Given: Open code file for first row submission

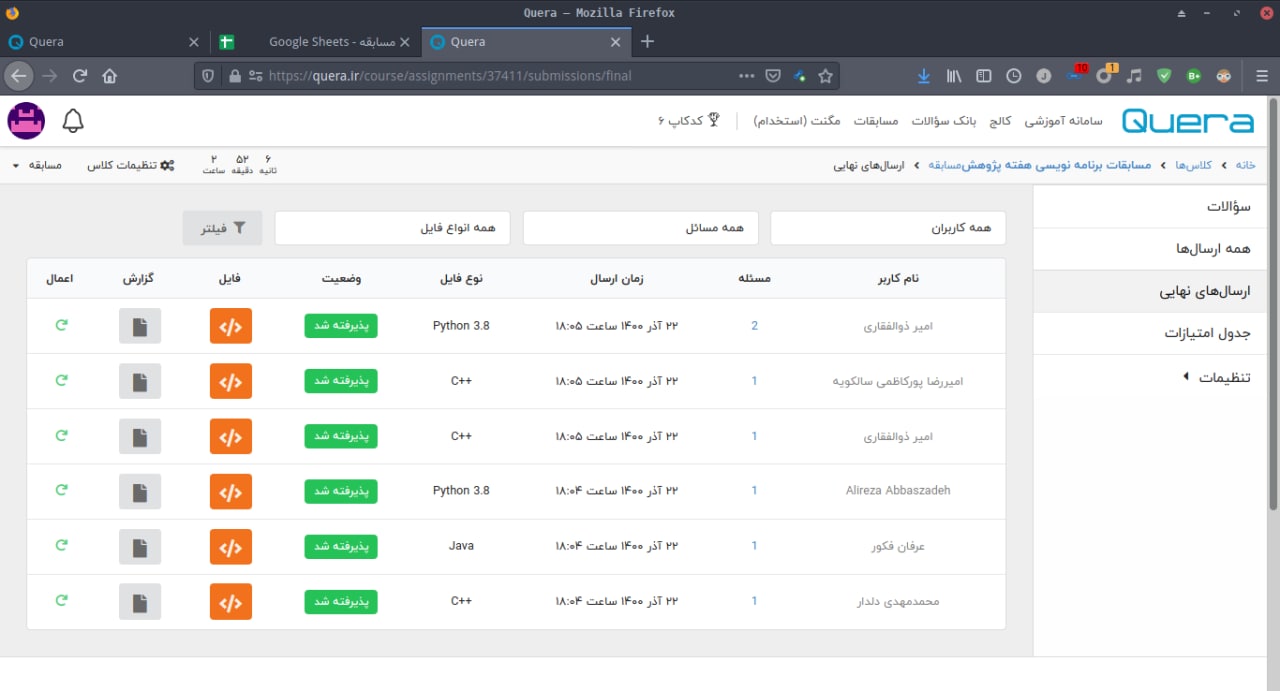Looking at the screenshot, I should point(230,326).
